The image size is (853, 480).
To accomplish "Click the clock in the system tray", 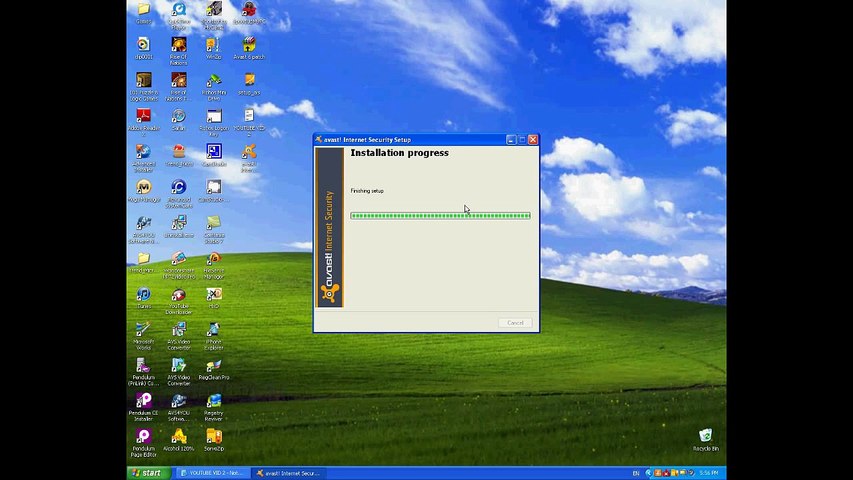I will pyautogui.click(x=709, y=473).
